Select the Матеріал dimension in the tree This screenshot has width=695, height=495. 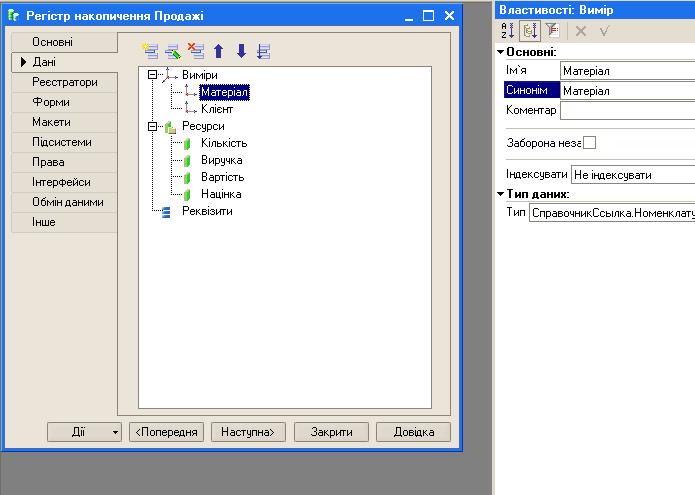[224, 92]
